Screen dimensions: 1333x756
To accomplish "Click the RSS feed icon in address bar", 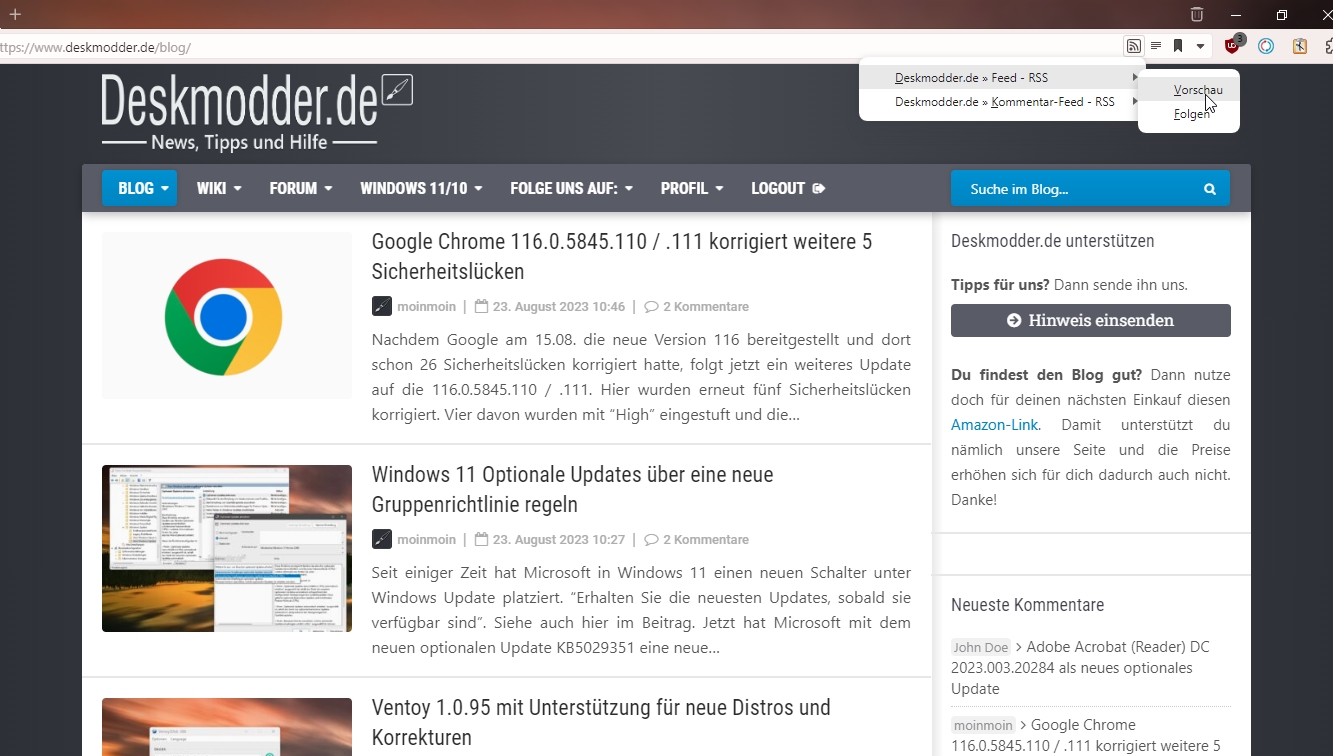I will click(x=1133, y=46).
